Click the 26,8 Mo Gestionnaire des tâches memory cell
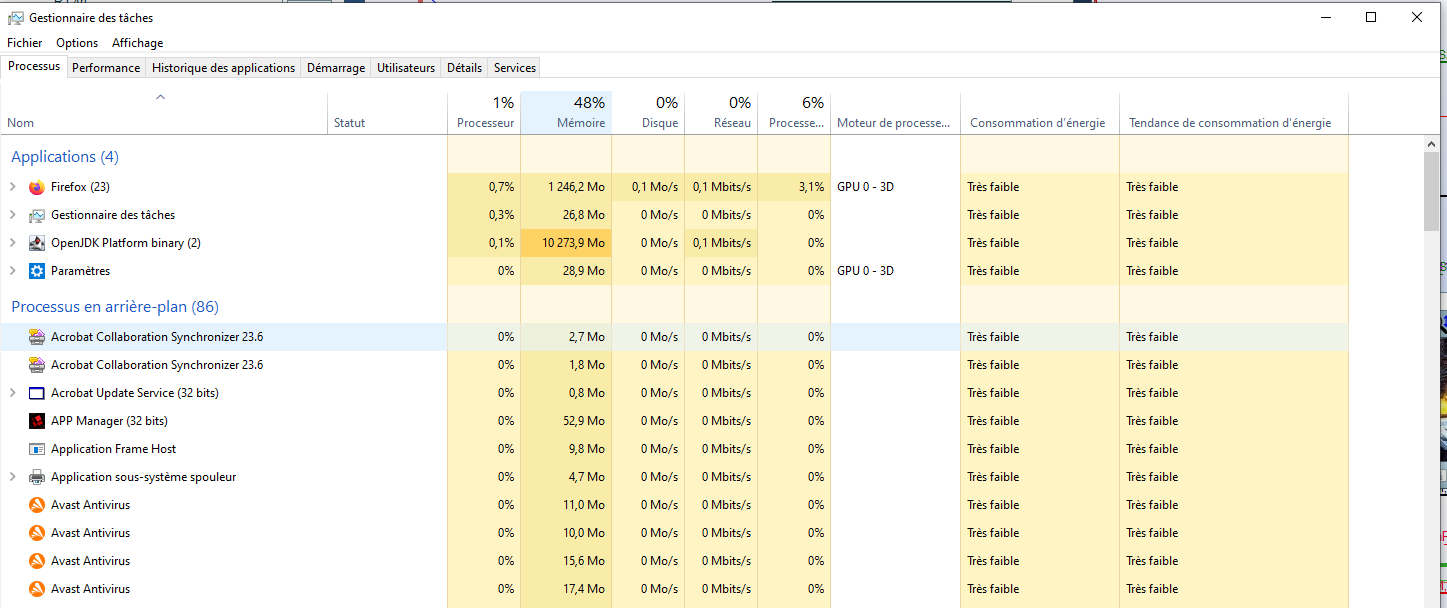This screenshot has height=608, width=1447. tap(566, 215)
